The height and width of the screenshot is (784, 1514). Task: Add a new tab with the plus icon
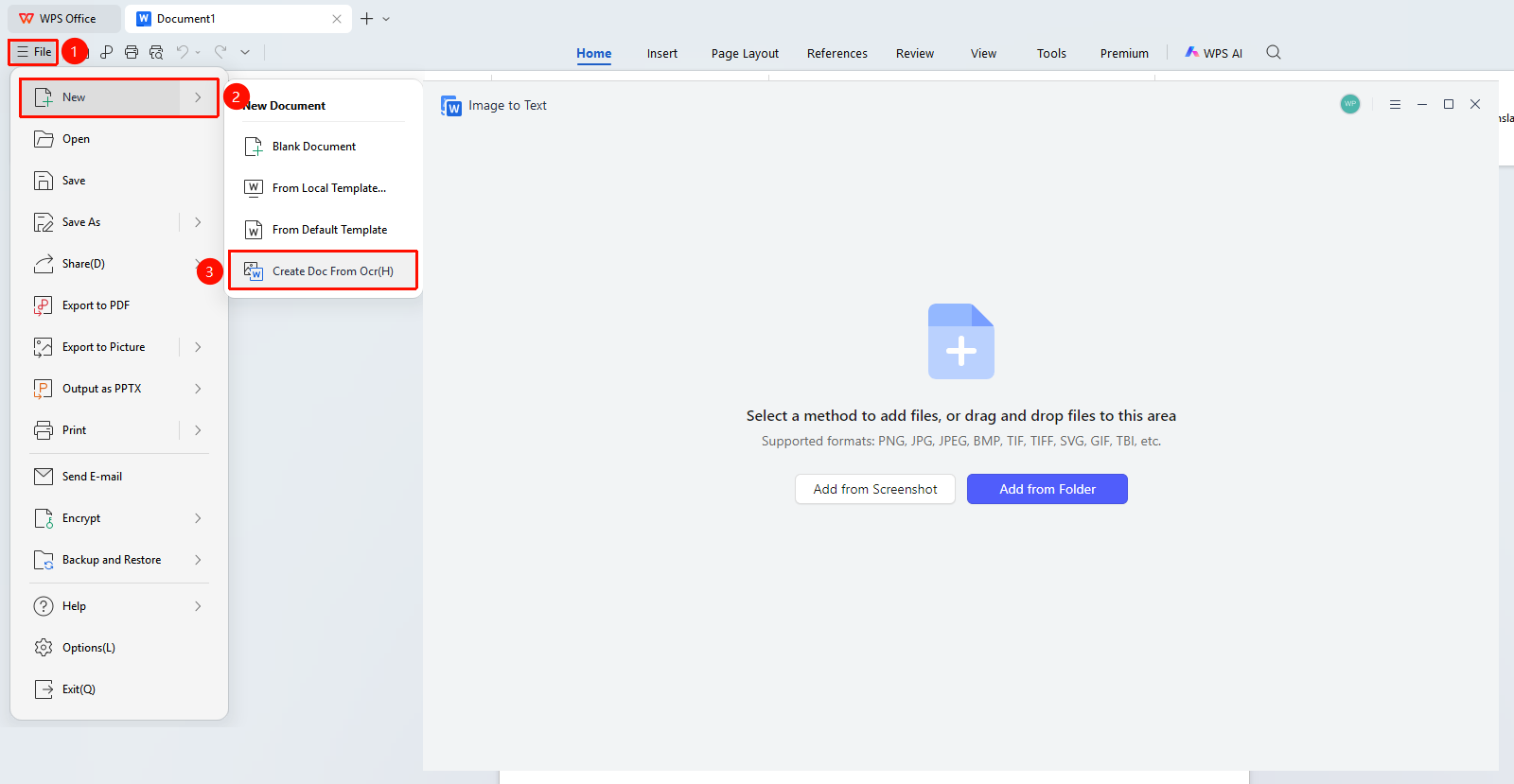coord(366,19)
